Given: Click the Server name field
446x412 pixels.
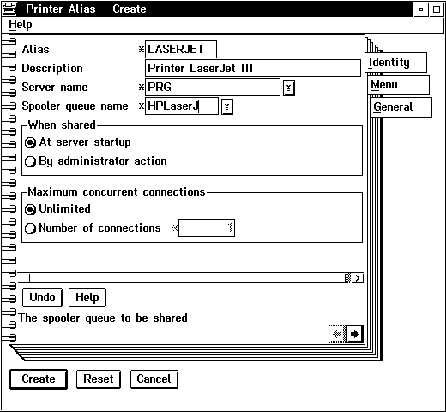Looking at the screenshot, I should click(213, 87).
